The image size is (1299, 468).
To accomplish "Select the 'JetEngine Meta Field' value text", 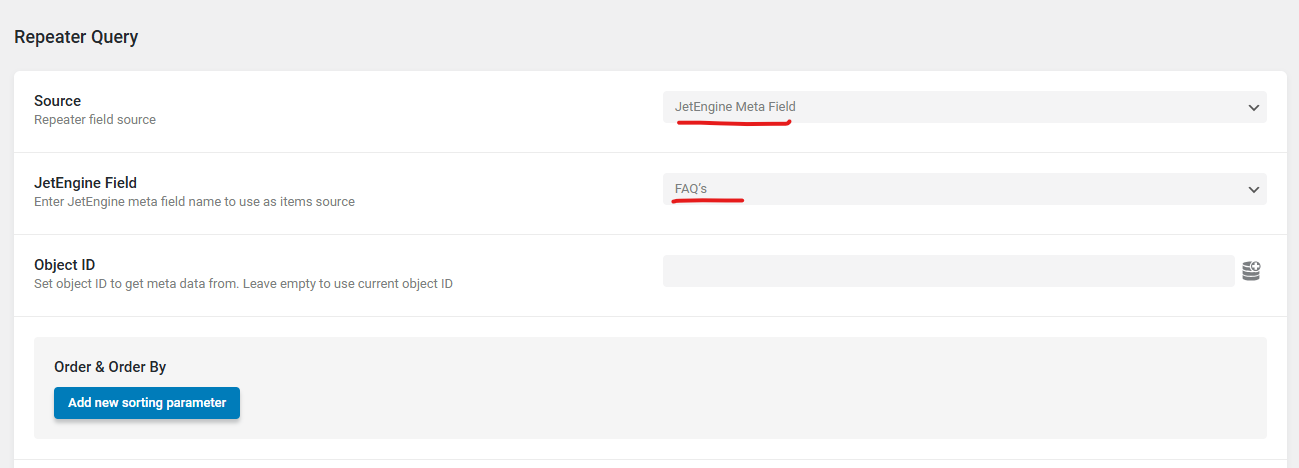I will 735,107.
